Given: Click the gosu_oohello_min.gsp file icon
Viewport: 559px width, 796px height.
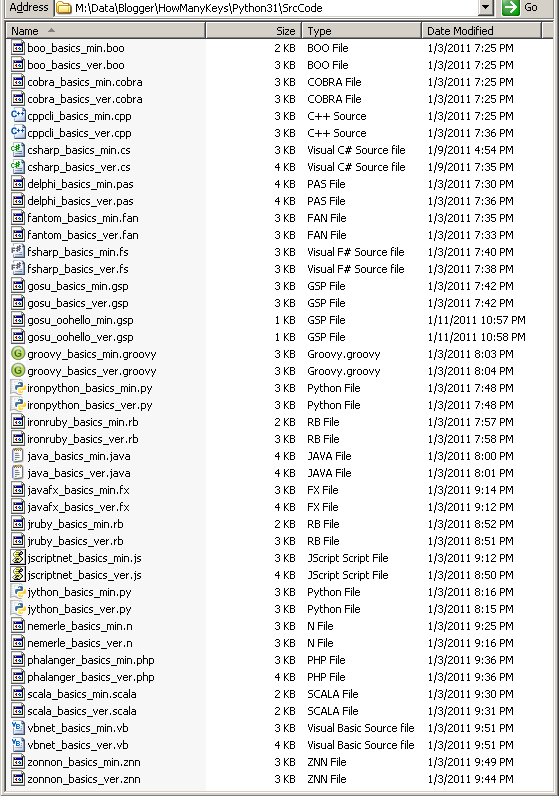Looking at the screenshot, I should click(18, 320).
